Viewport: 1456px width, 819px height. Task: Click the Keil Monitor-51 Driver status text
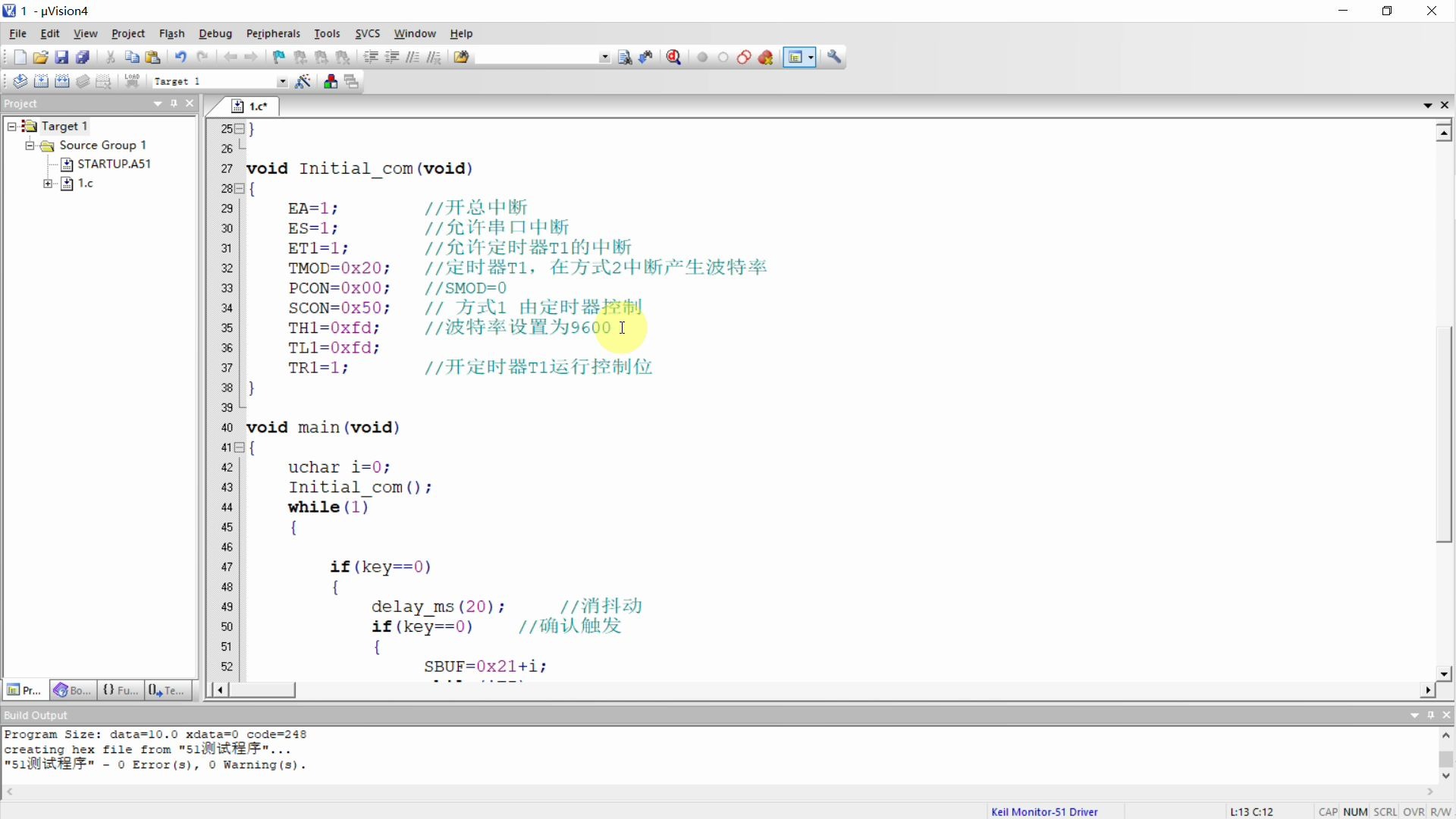1044,811
